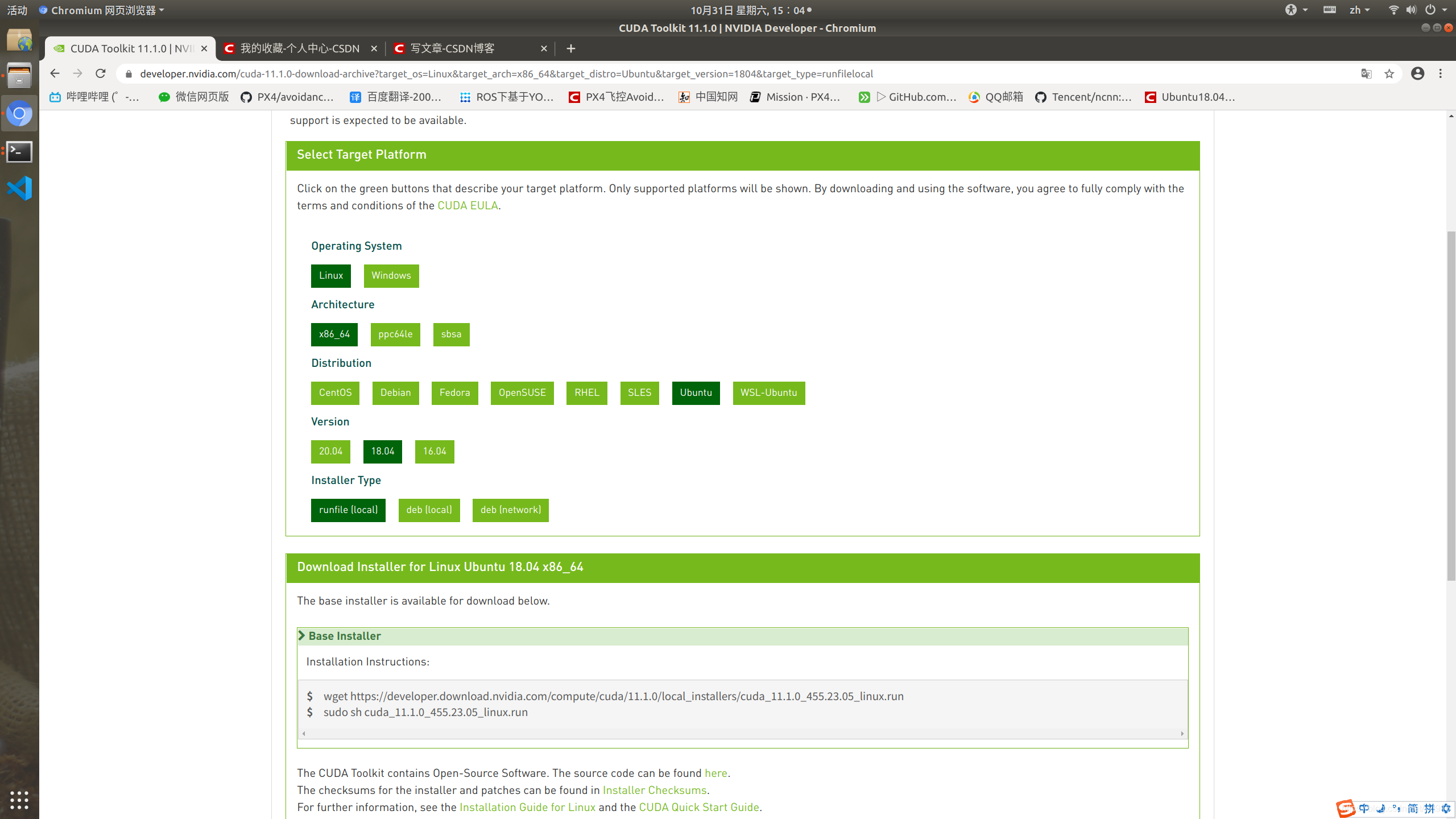Open the accessibility menu in top bar
Viewport: 1456px width, 819px height.
click(x=1297, y=10)
